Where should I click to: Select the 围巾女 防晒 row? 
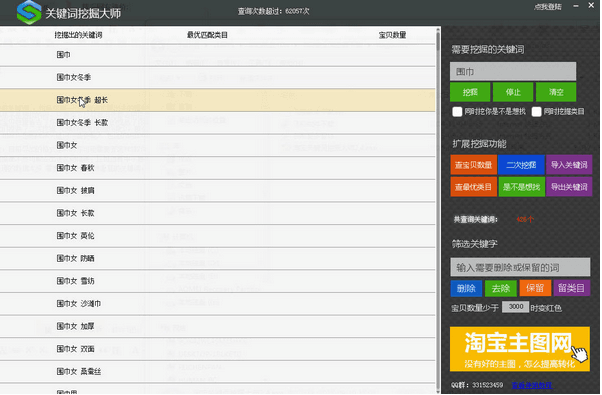218,259
